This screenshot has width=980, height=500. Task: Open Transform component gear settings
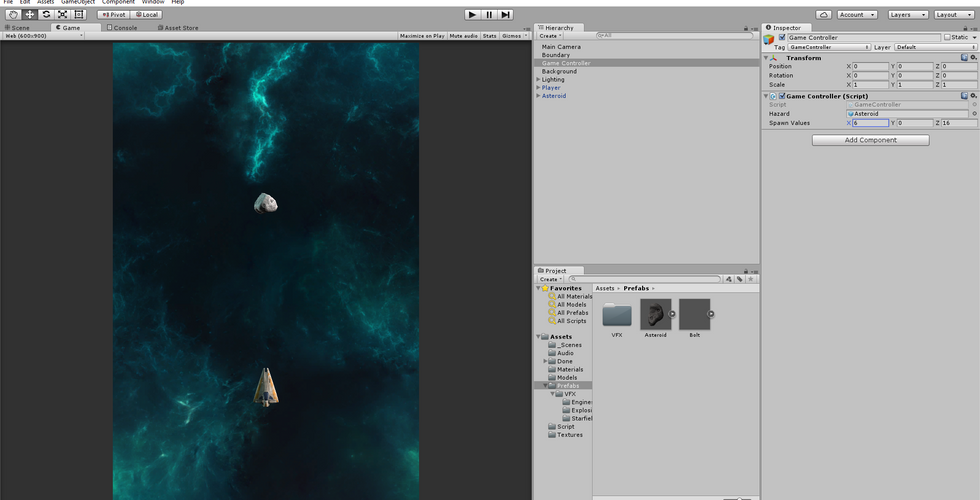pyautogui.click(x=974, y=58)
